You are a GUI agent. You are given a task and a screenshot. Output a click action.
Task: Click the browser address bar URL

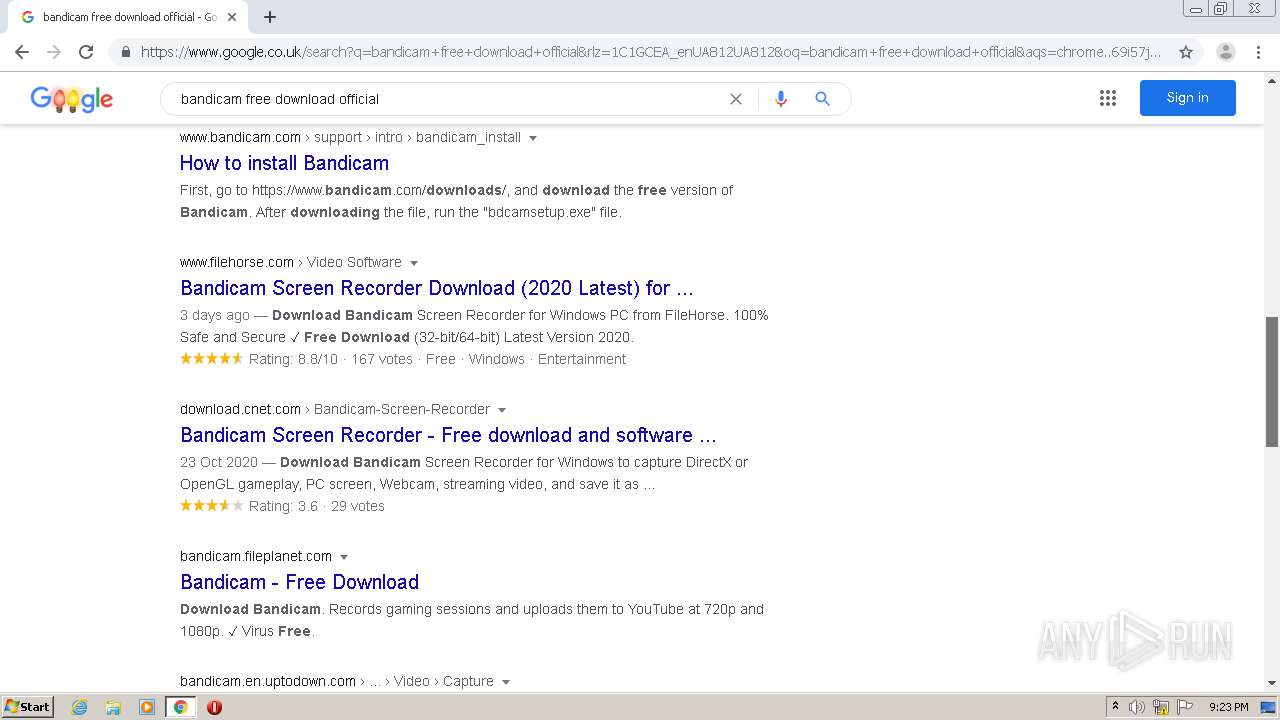pyautogui.click(x=650, y=52)
